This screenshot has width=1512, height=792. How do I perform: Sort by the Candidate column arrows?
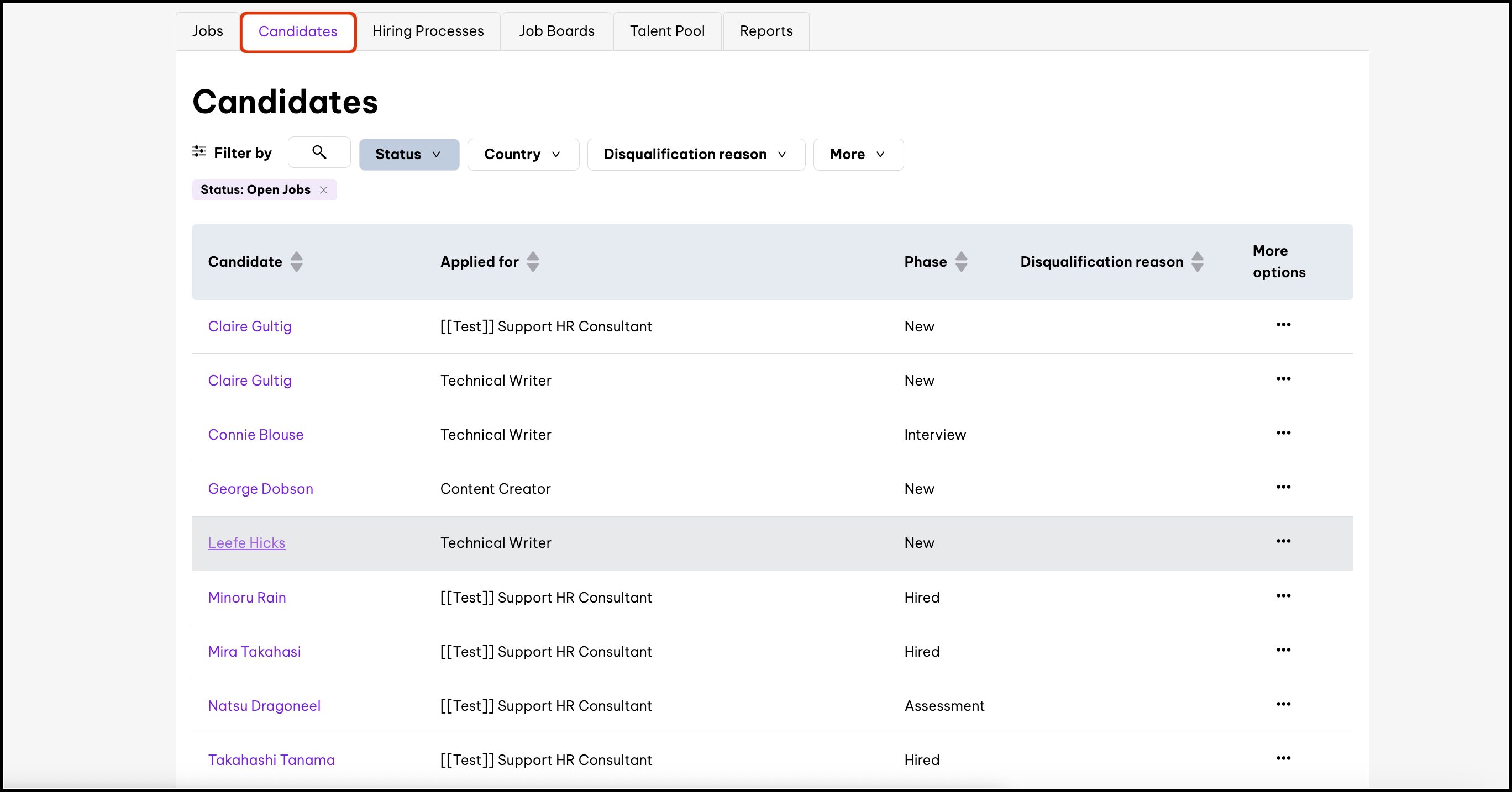296,262
